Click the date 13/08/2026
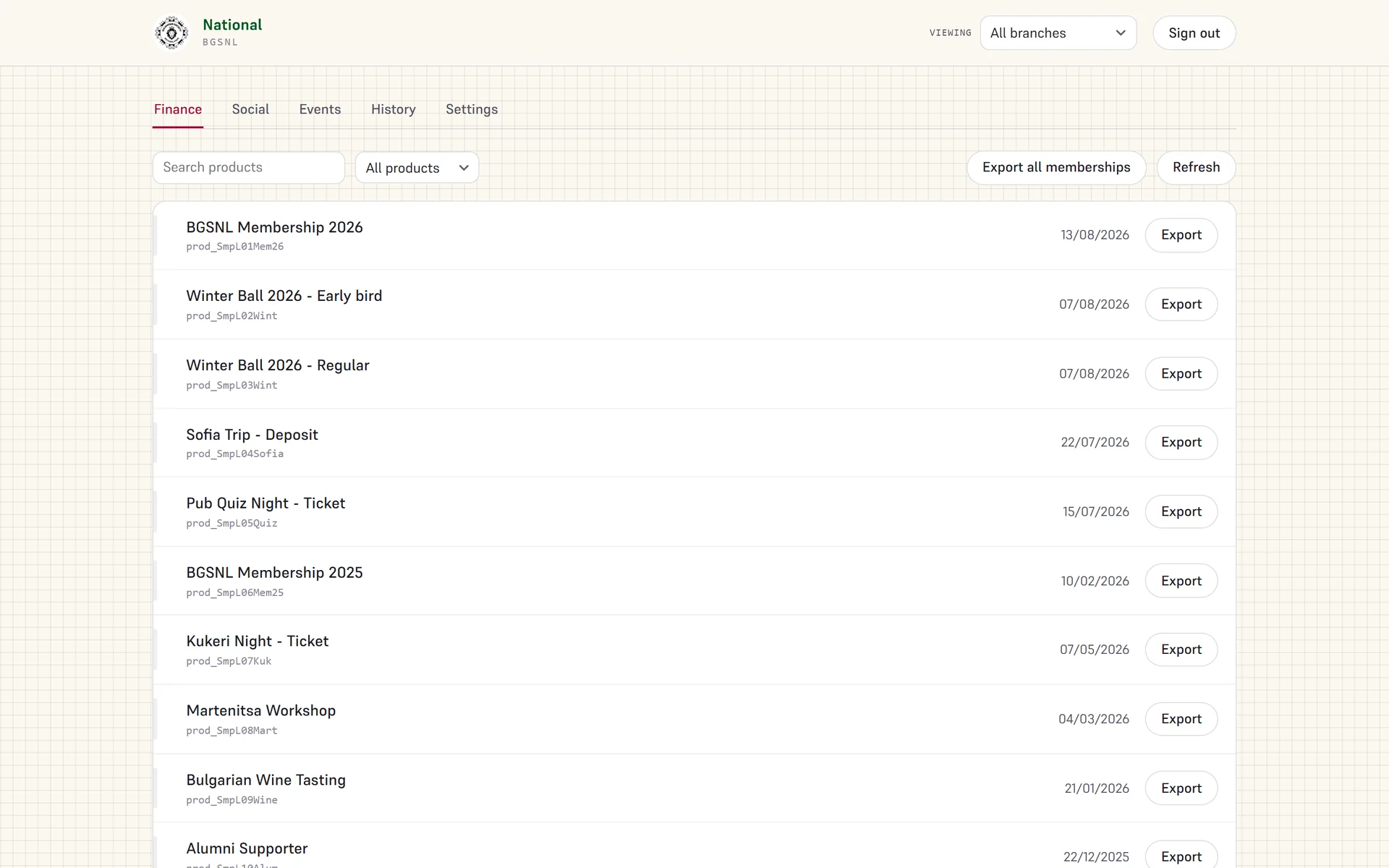Viewport: 1389px width, 868px height. click(1095, 235)
